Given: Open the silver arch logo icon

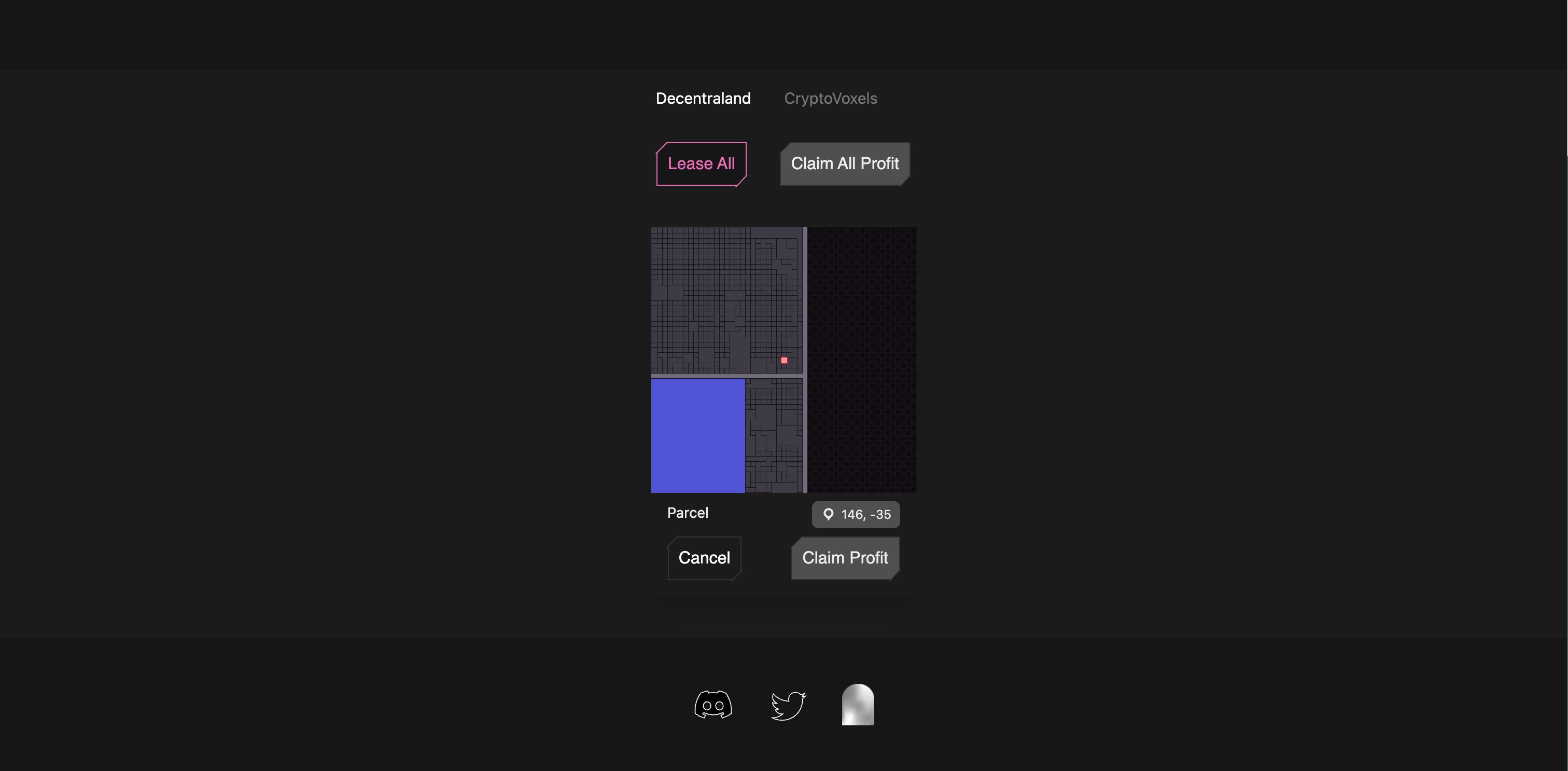Looking at the screenshot, I should (858, 705).
